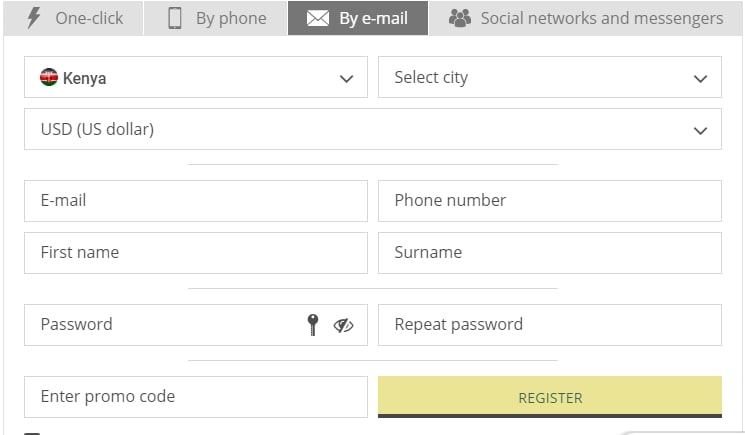Click the Kenya flag icon
745x435 pixels.
pyautogui.click(x=48, y=77)
